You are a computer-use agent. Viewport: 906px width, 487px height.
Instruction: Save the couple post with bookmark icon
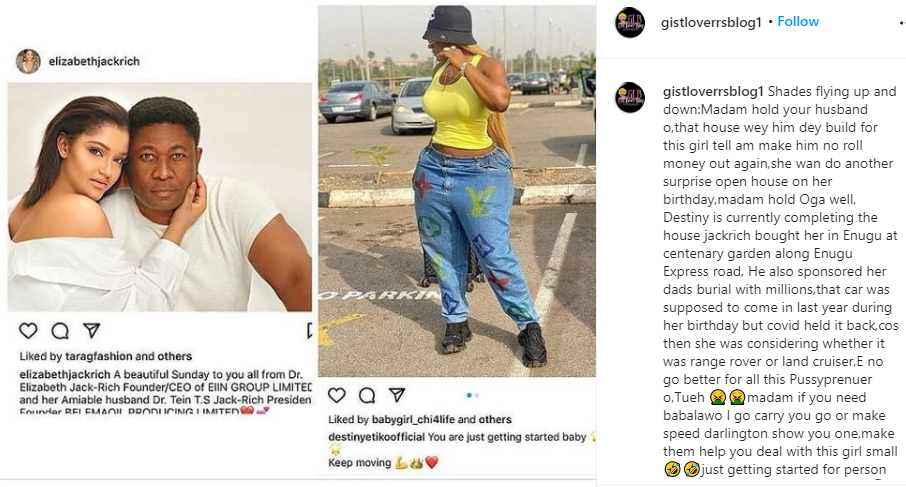coord(311,330)
